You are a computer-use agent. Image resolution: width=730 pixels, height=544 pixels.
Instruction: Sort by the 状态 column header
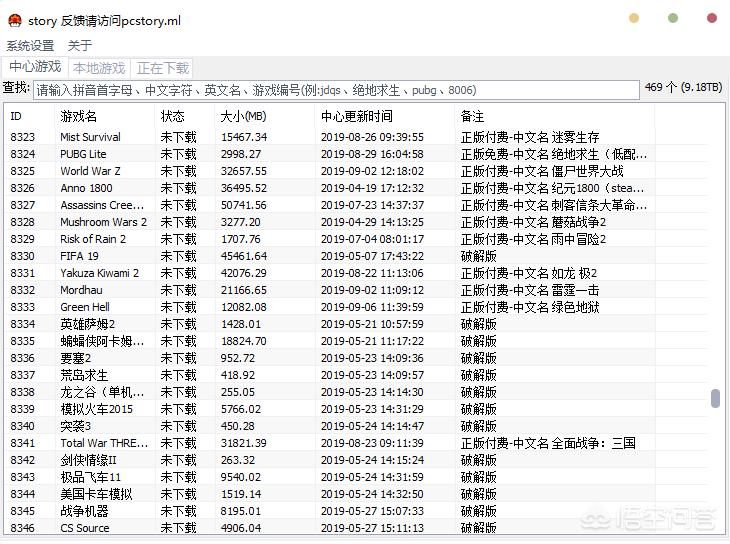tap(185, 116)
